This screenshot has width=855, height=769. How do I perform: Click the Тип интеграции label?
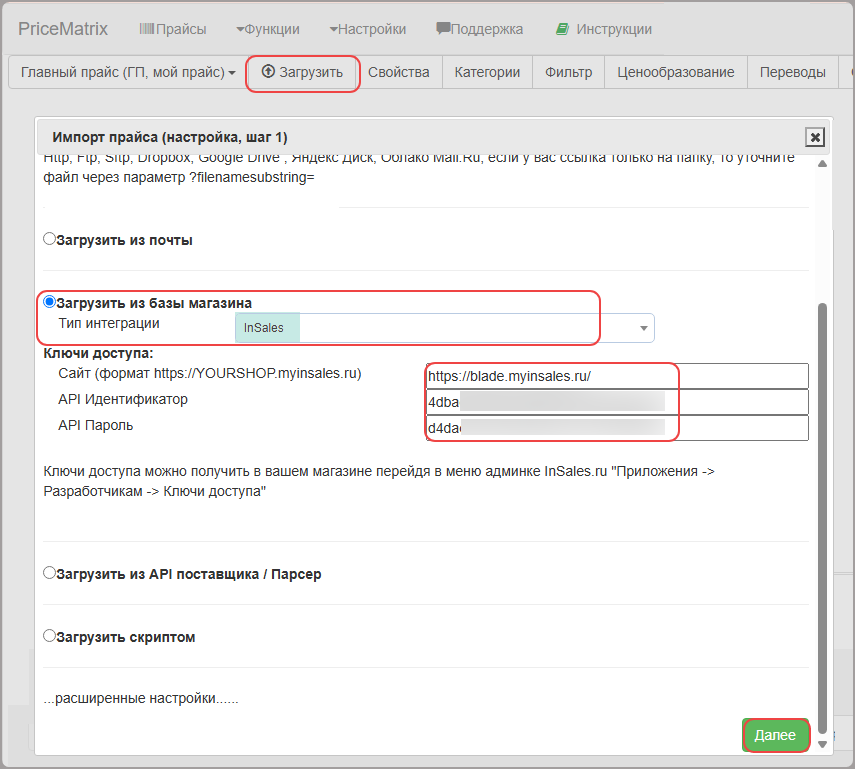pos(109,323)
